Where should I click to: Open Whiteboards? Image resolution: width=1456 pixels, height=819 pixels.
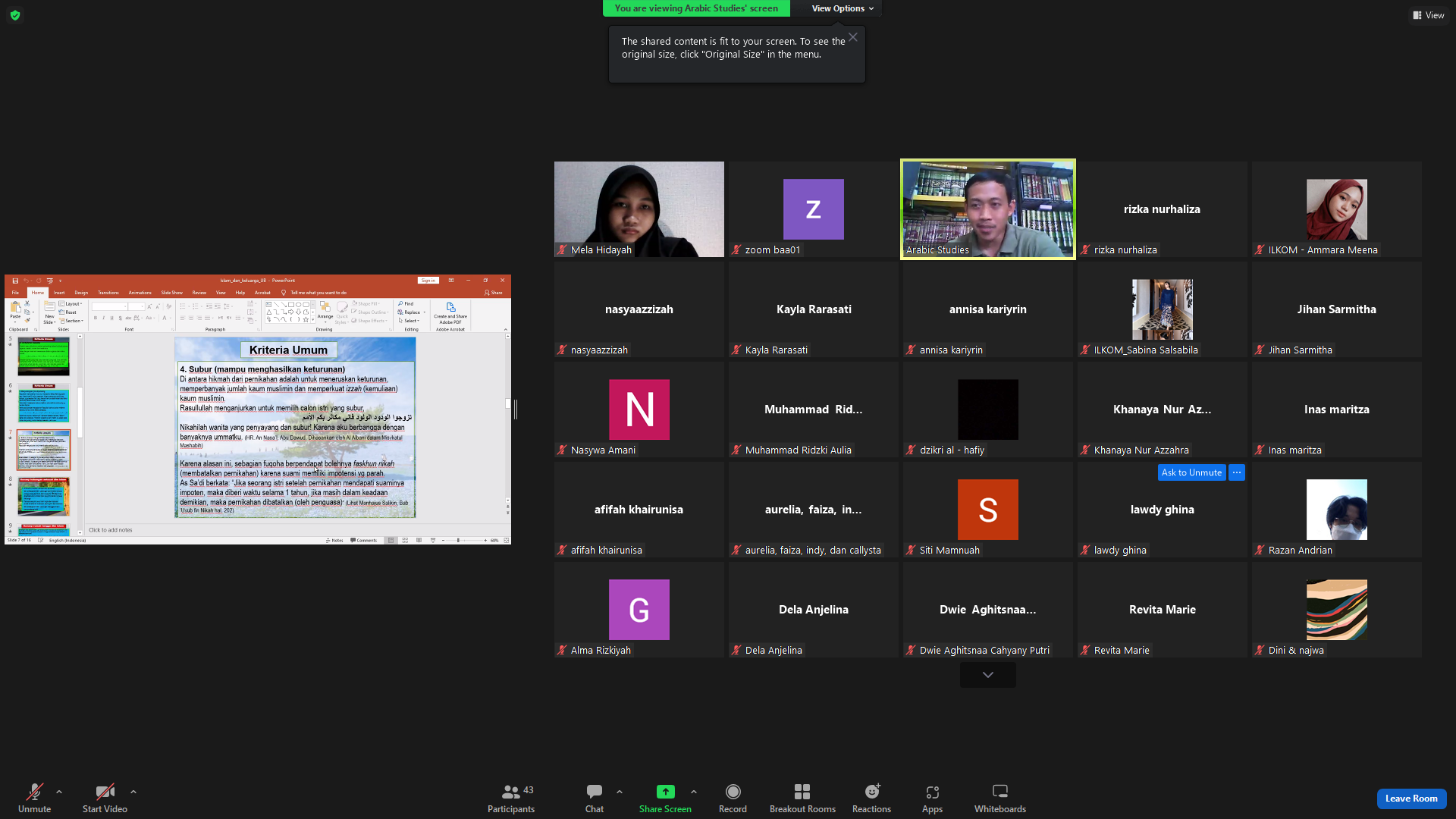tap(1000, 799)
